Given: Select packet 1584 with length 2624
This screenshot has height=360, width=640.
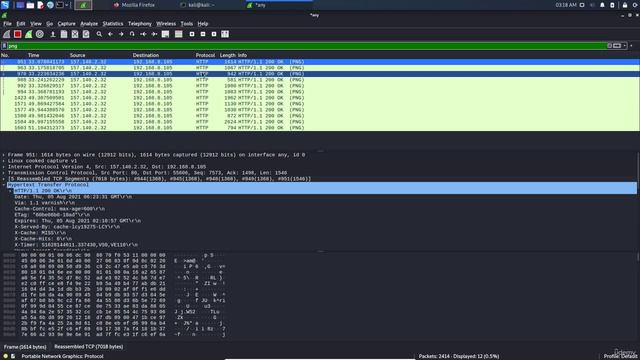Looking at the screenshot, I should coord(320,122).
